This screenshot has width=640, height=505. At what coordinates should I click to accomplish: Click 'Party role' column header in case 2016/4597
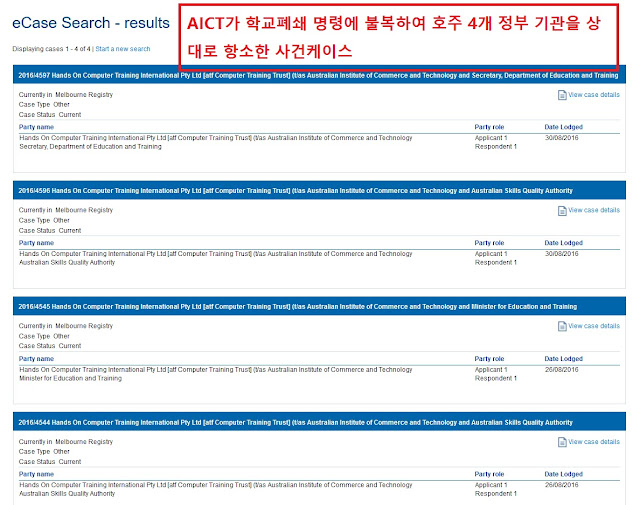(489, 127)
